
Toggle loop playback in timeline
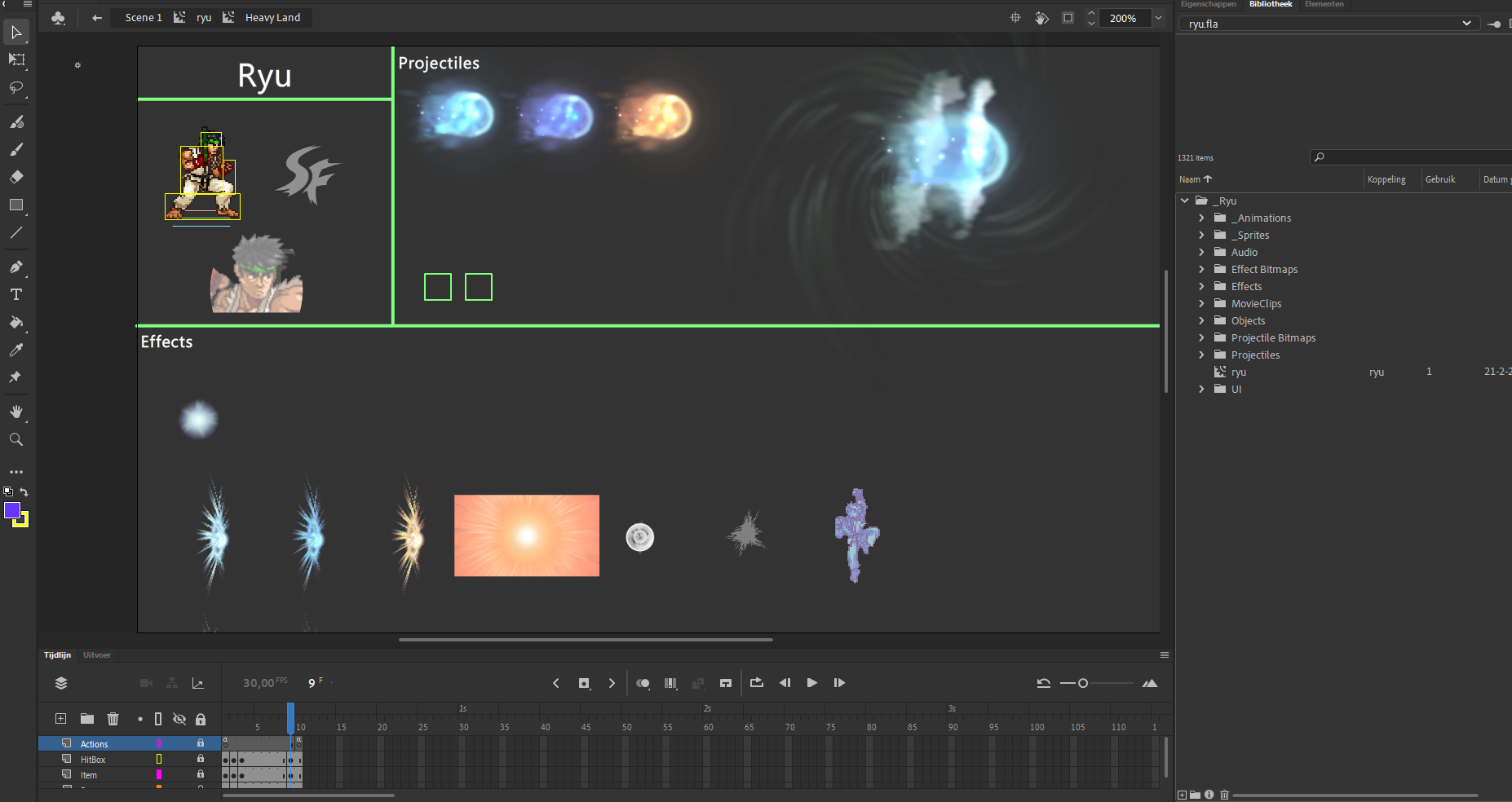click(x=756, y=683)
